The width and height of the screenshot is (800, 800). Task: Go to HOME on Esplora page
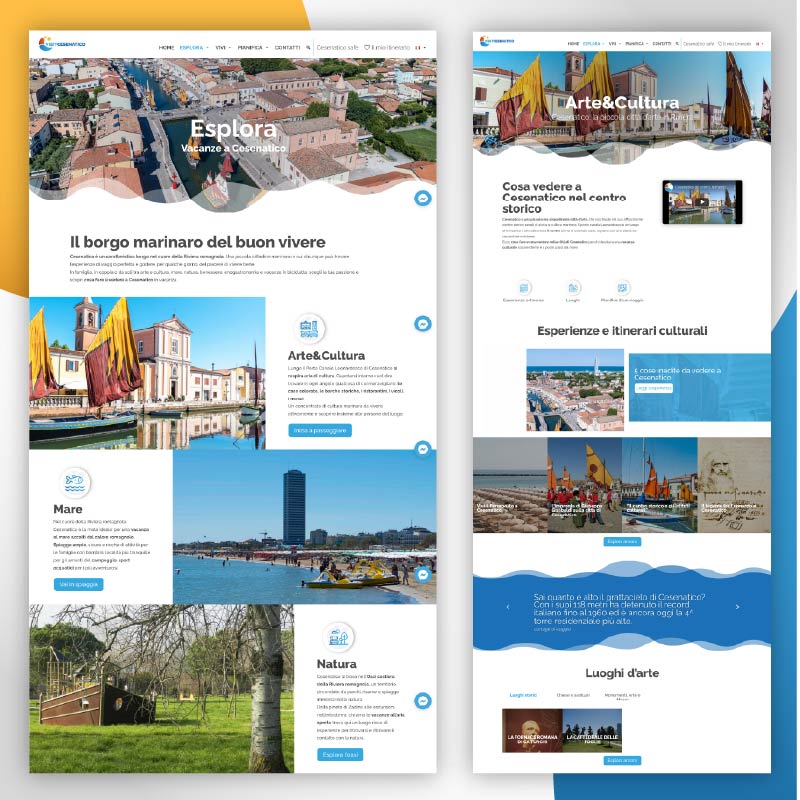pyautogui.click(x=166, y=47)
